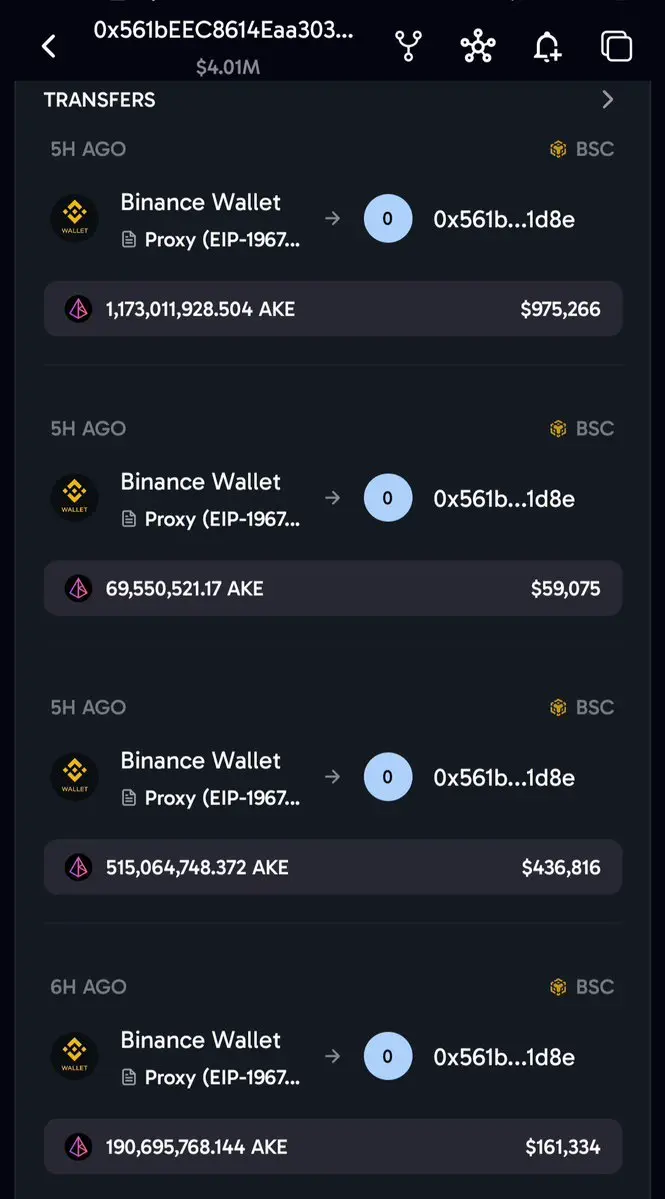Open the Binance Wallet sender in the second transfer

pos(200,482)
